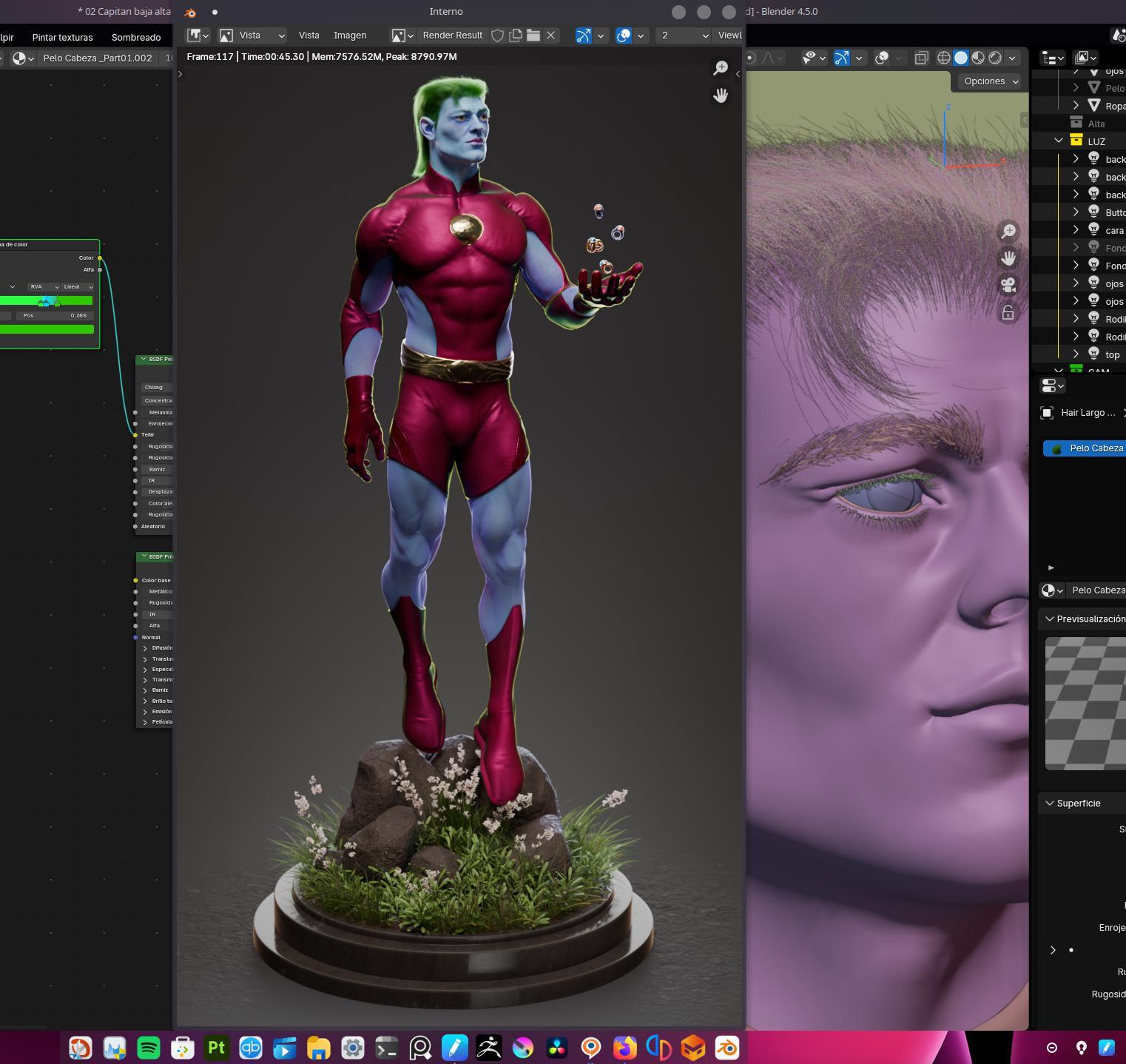Open overlay options arrow in the render window

[x=641, y=35]
